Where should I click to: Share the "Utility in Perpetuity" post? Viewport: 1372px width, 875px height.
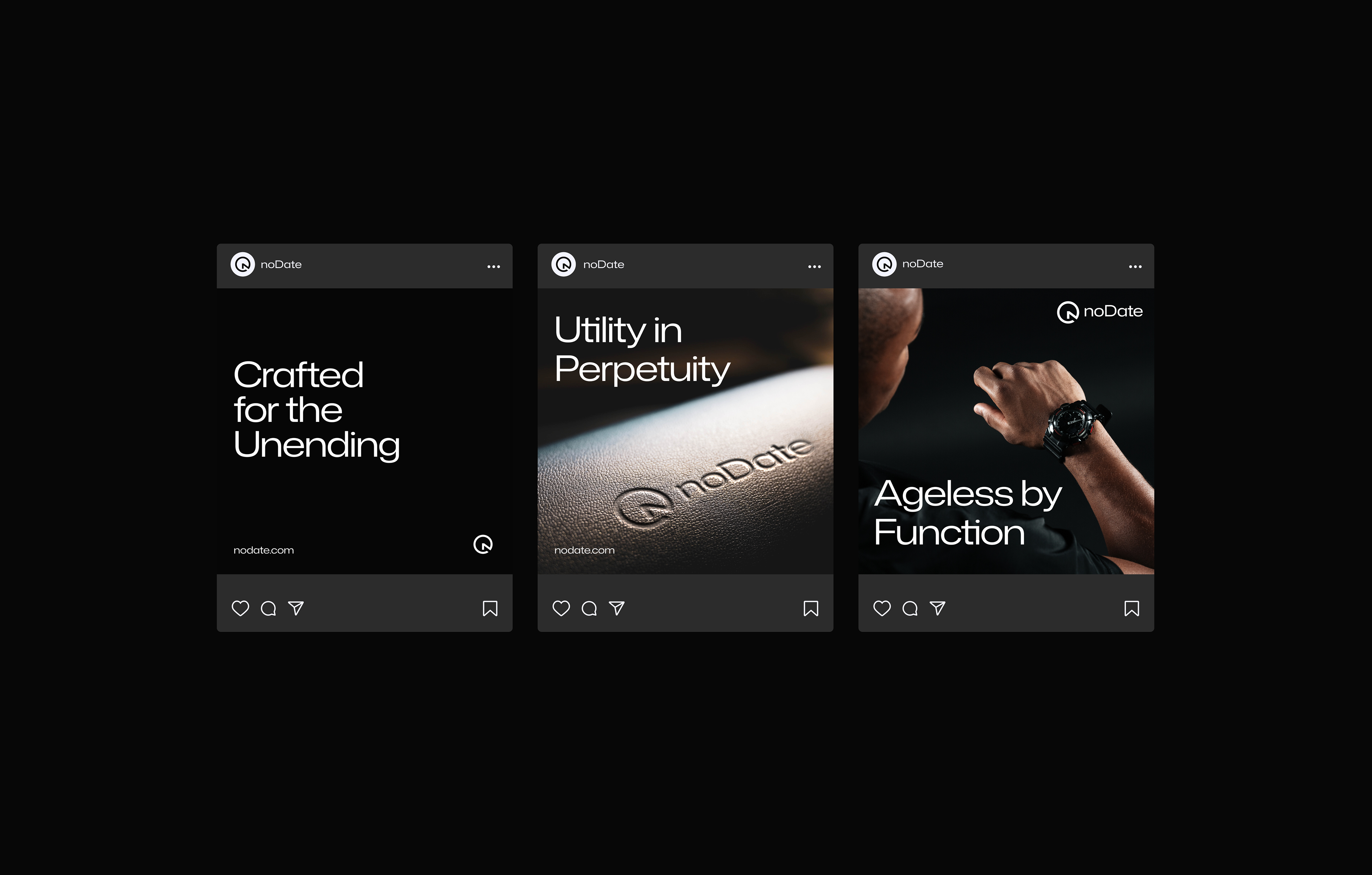(x=616, y=608)
